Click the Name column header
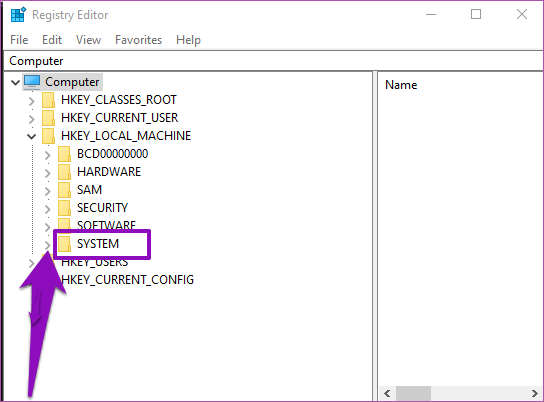This screenshot has width=544, height=402. (401, 85)
